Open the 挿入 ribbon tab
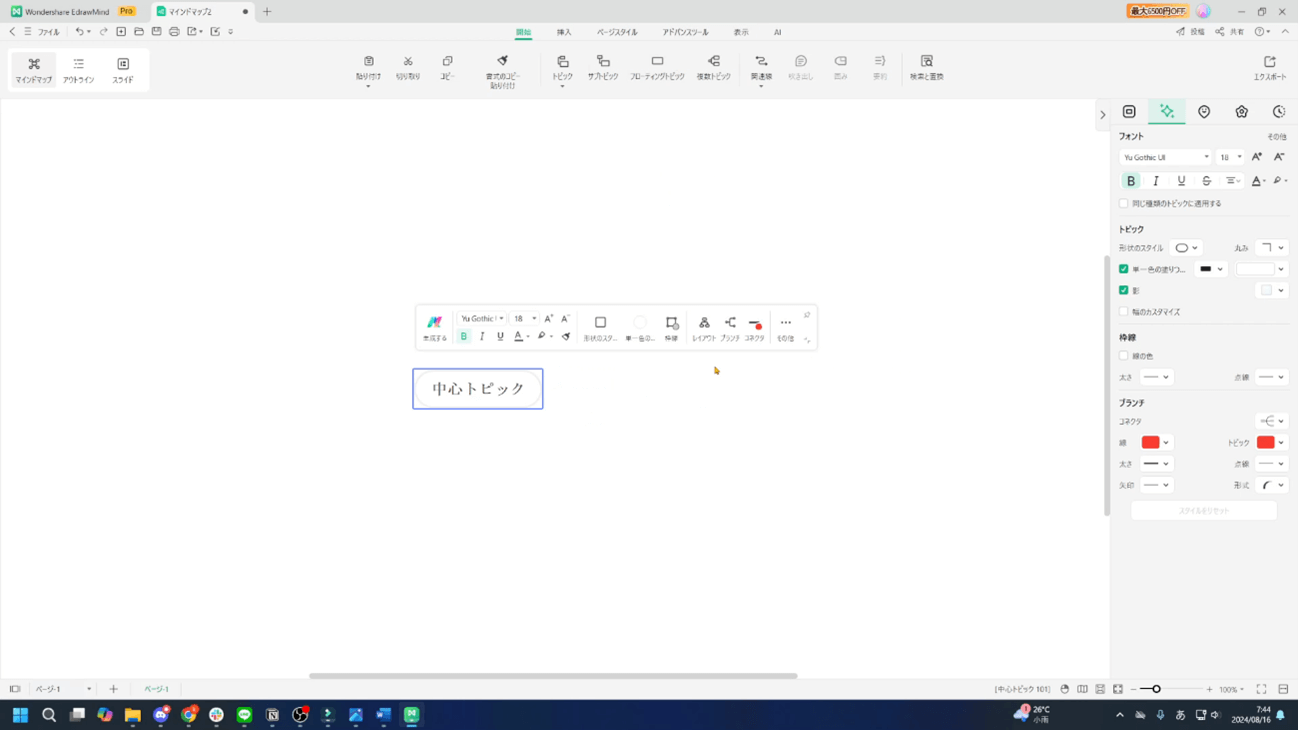The height and width of the screenshot is (730, 1298). click(x=564, y=32)
